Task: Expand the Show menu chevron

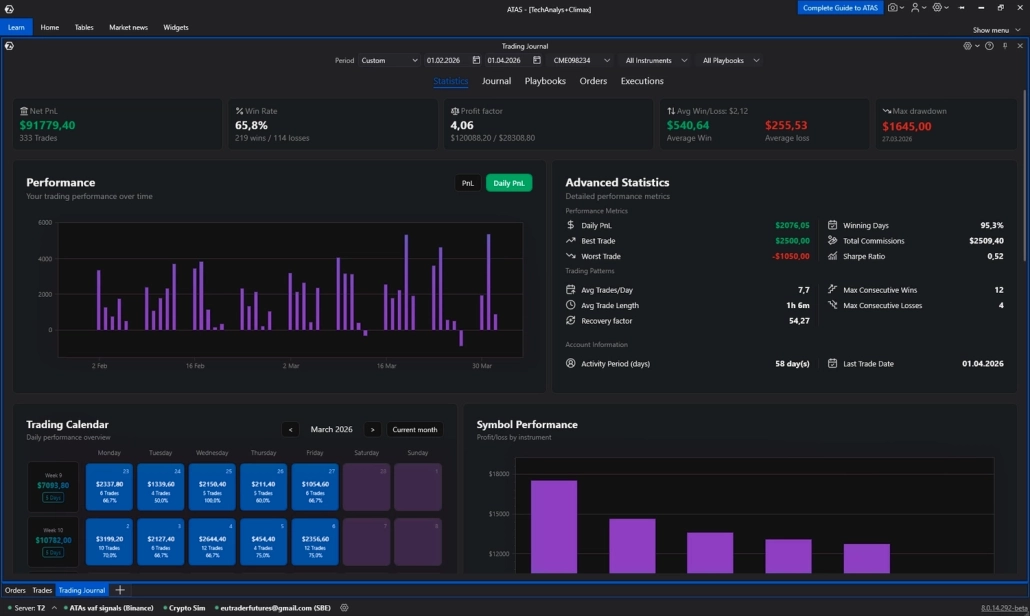Action: pos(1018,30)
